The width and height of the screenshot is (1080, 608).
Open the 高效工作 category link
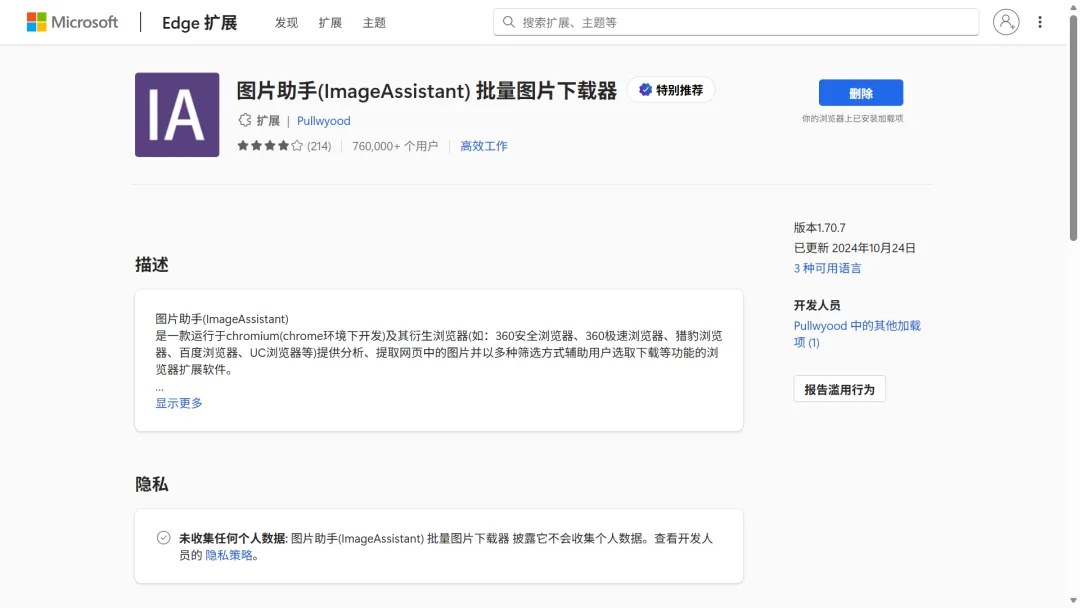[484, 146]
